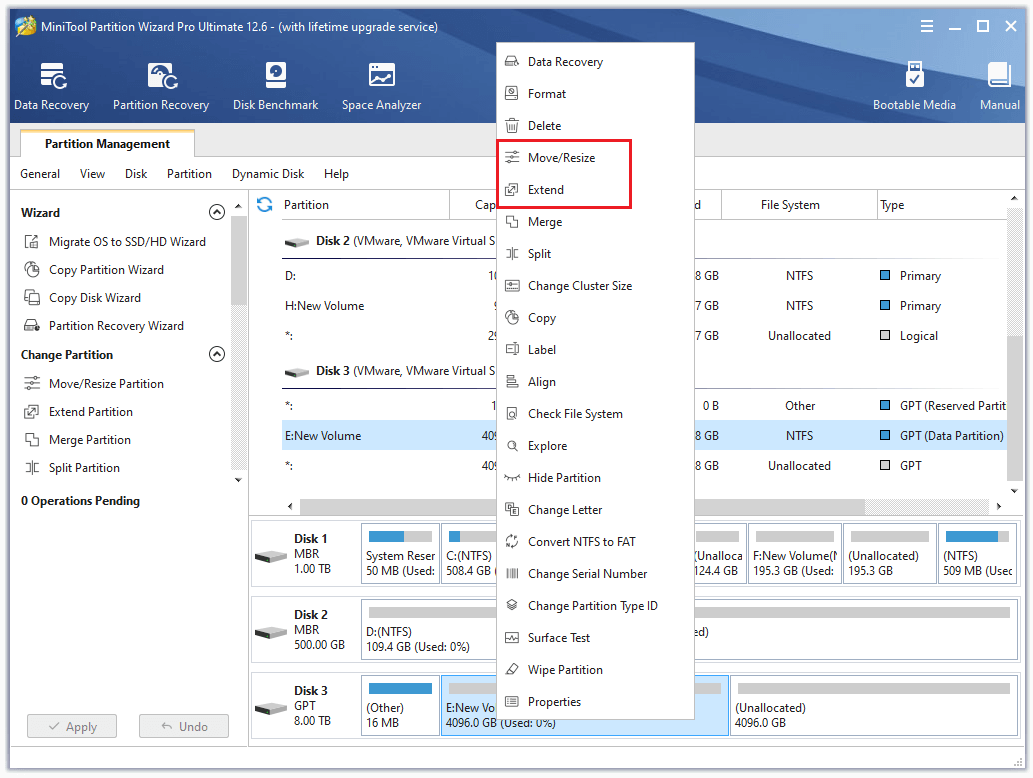Choose Change Serial Number entry
The height and width of the screenshot is (778, 1033).
click(x=595, y=574)
